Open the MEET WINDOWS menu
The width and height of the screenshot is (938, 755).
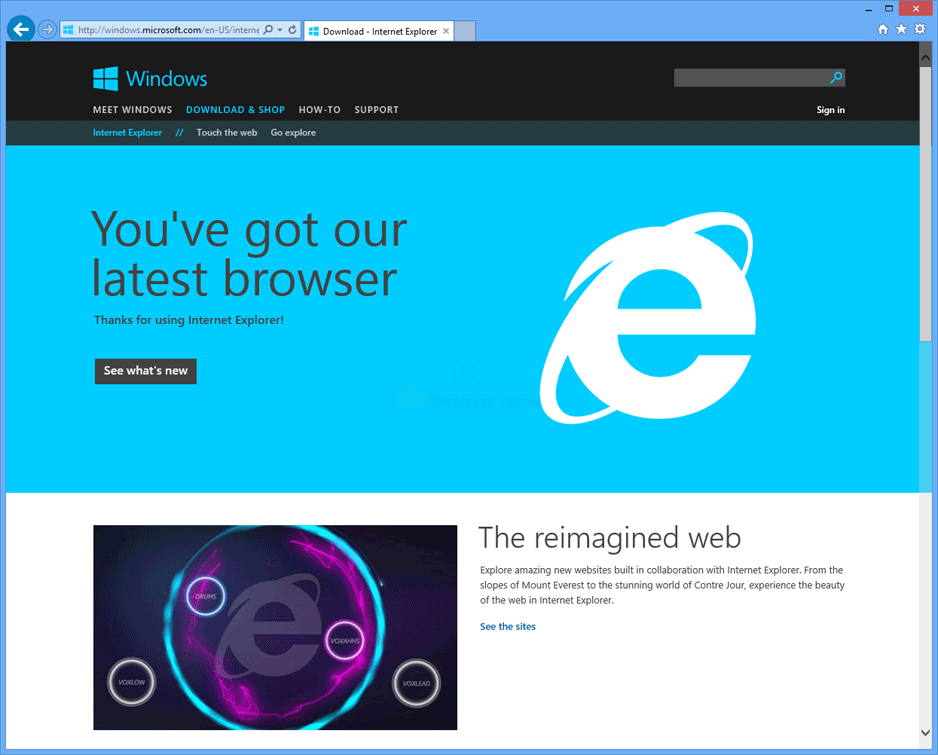(132, 109)
